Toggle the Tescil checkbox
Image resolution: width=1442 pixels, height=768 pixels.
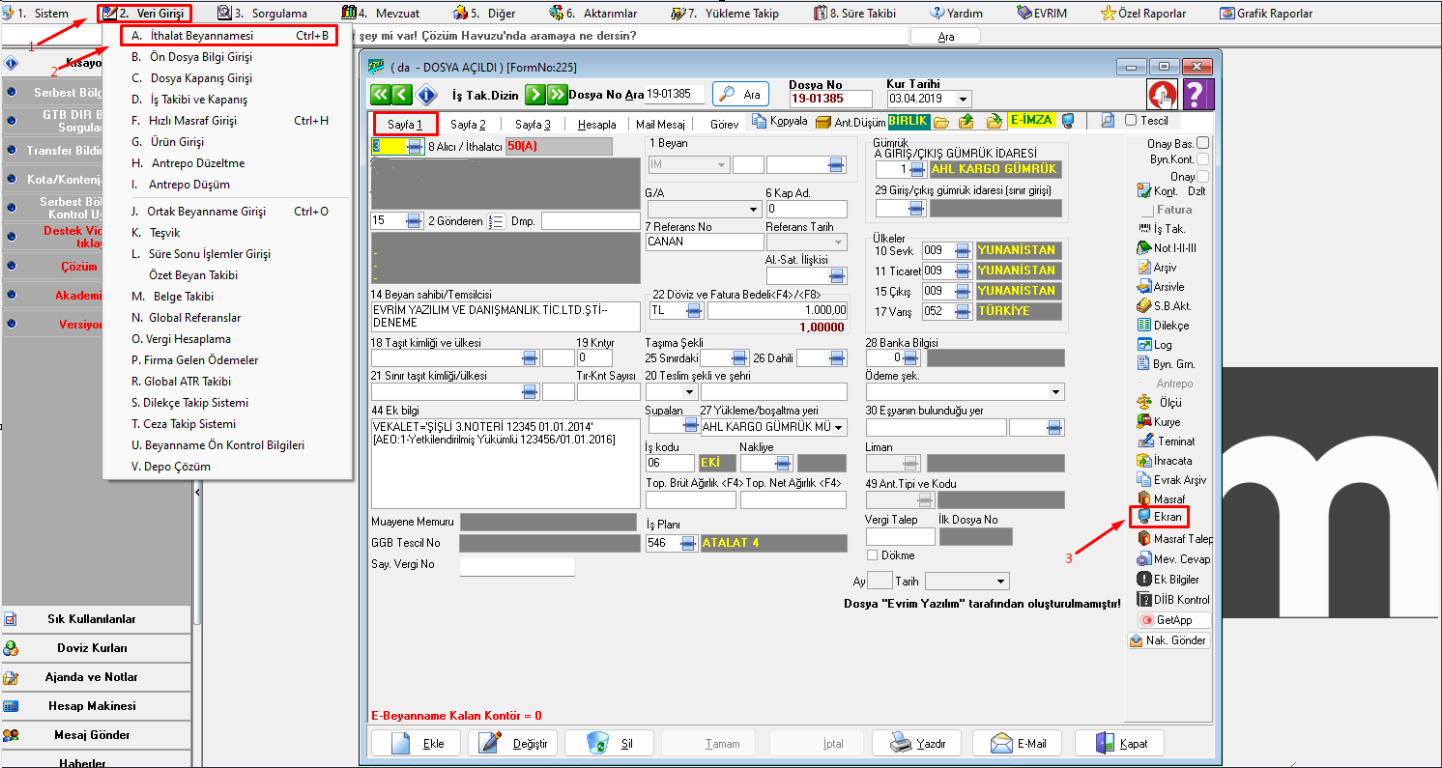click(1131, 120)
